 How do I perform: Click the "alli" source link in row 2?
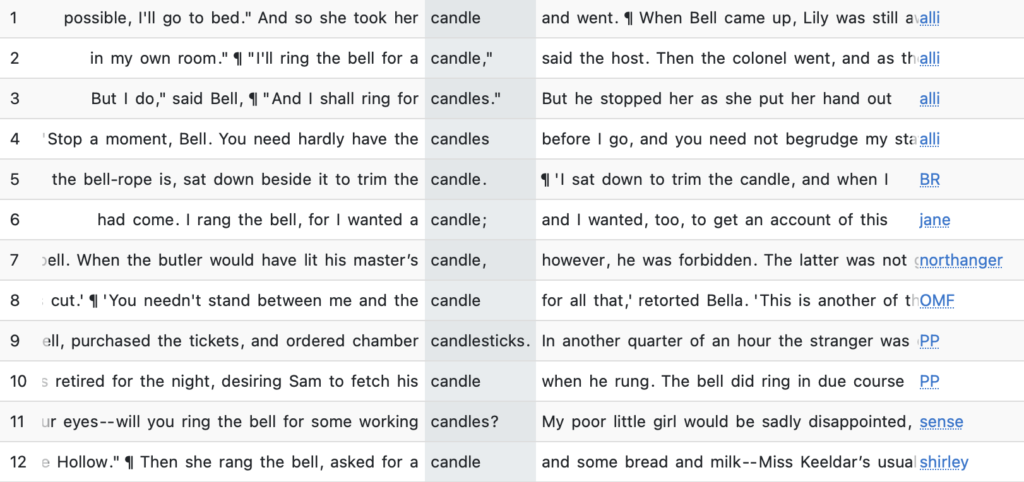click(929, 58)
